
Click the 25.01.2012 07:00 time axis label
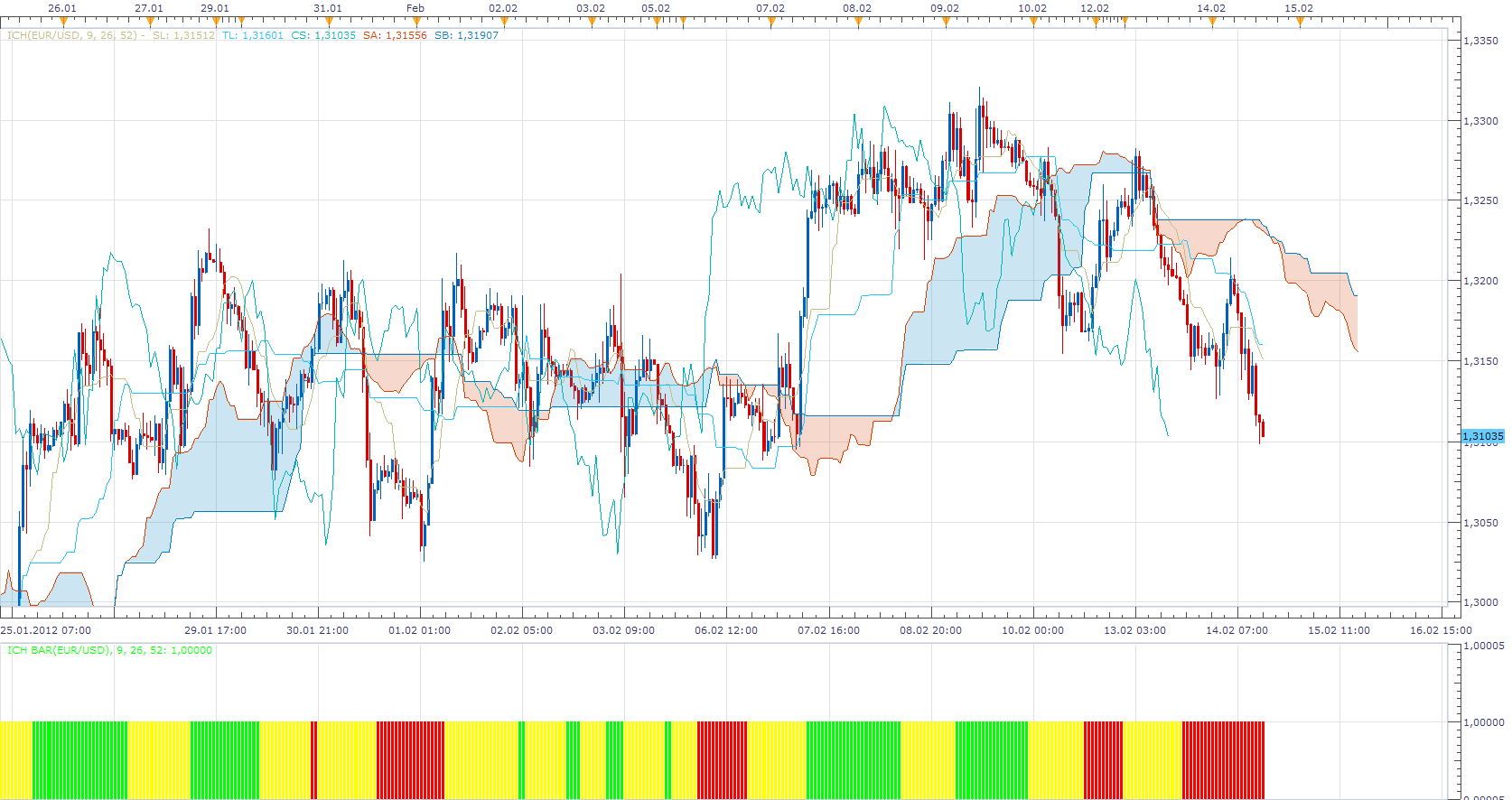46,630
